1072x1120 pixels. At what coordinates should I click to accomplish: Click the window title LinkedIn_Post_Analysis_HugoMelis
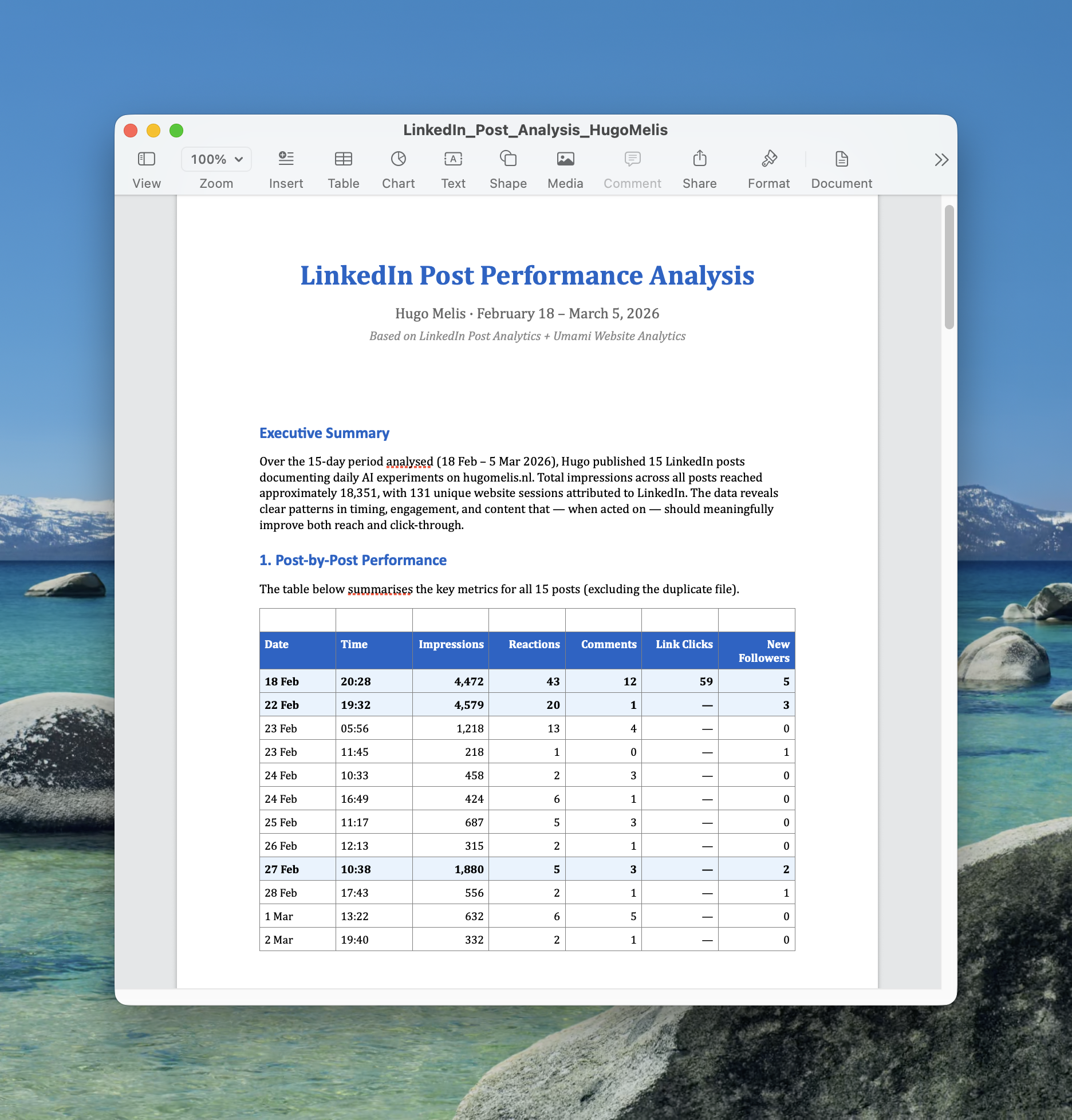pyautogui.click(x=535, y=130)
